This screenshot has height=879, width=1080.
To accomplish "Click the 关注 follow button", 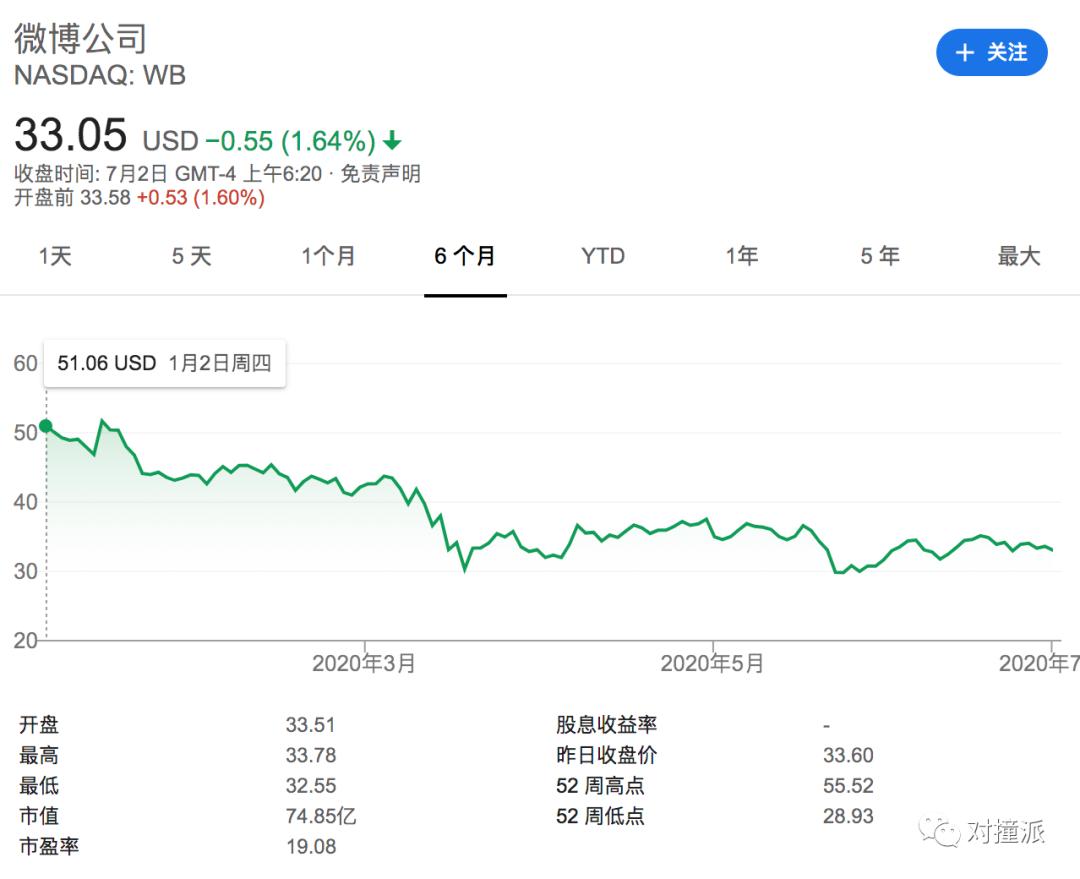I will 991,53.
